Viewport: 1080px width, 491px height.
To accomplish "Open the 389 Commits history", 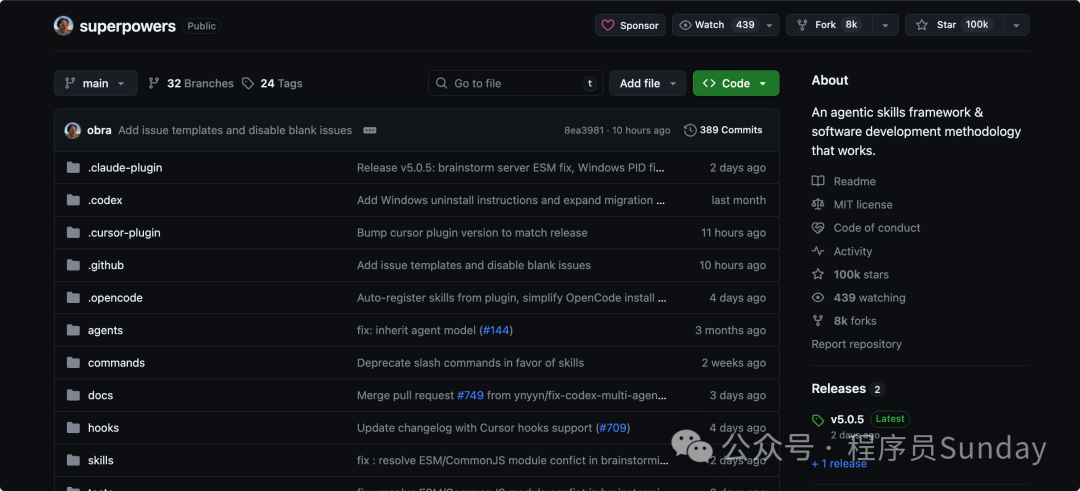I will 723,130.
